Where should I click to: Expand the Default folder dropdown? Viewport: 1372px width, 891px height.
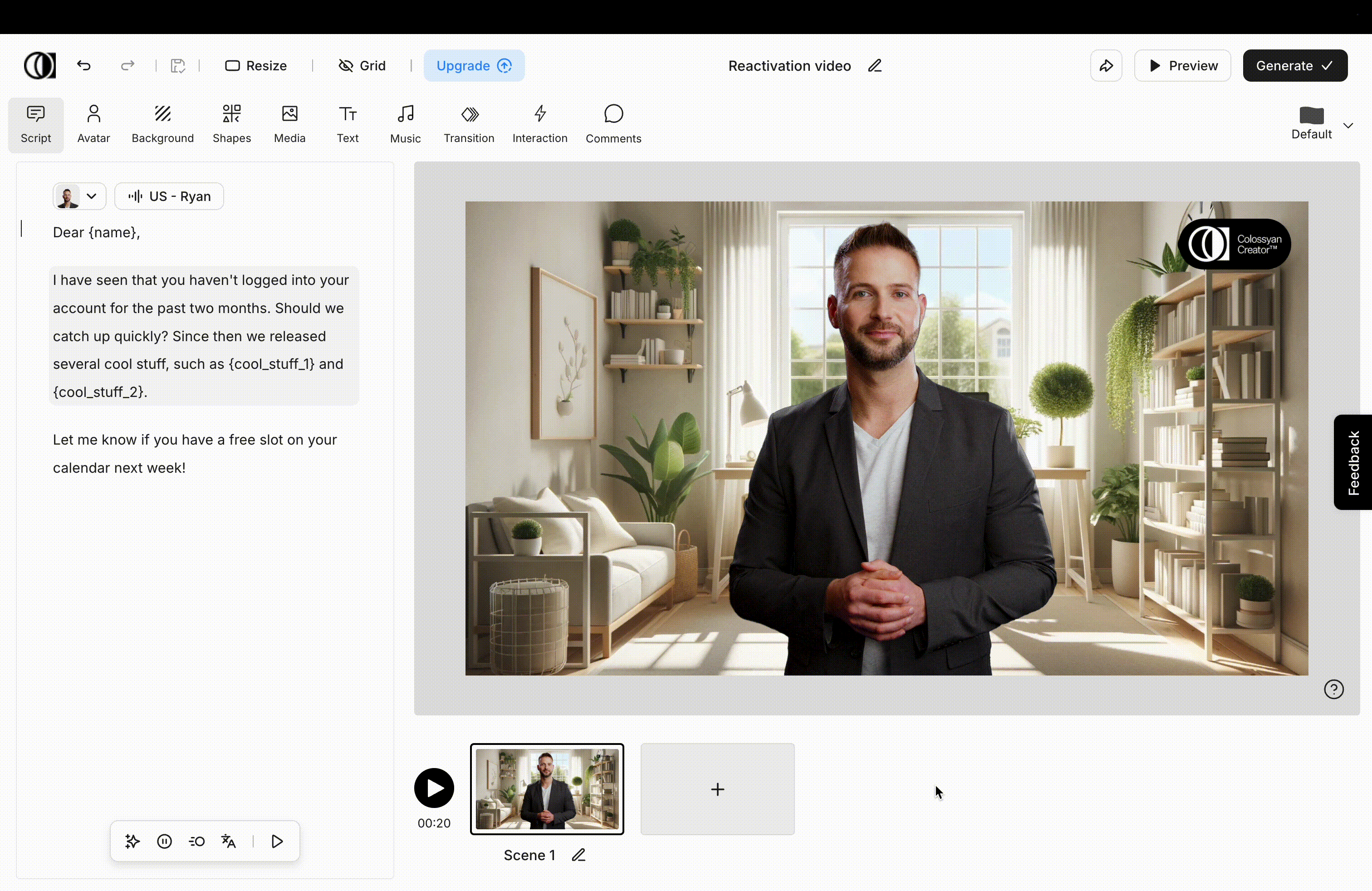1348,126
